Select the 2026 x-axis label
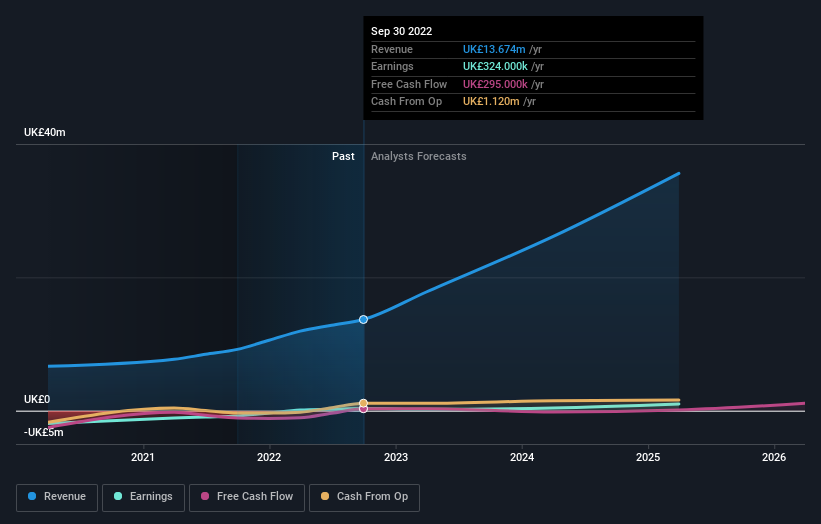This screenshot has width=821, height=524. point(774,458)
